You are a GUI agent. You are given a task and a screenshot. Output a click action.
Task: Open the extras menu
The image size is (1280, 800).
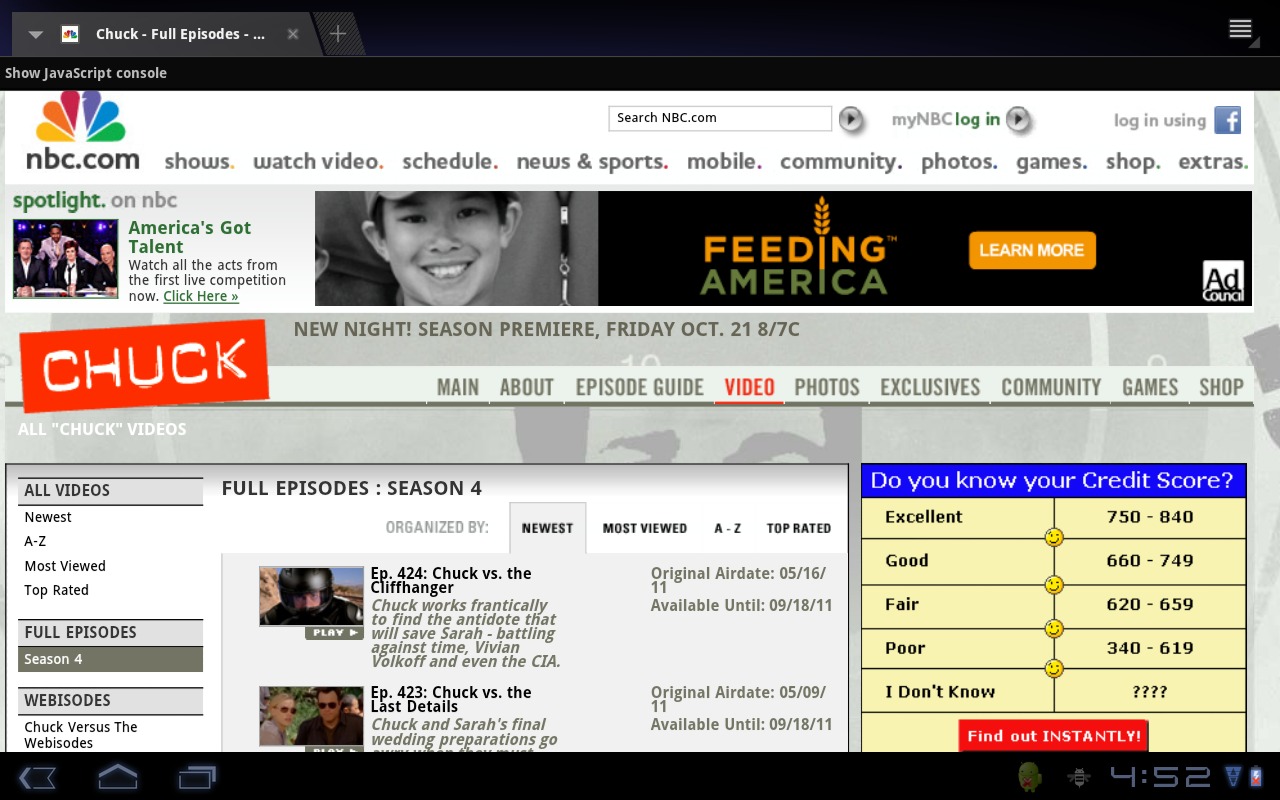coord(1213,161)
